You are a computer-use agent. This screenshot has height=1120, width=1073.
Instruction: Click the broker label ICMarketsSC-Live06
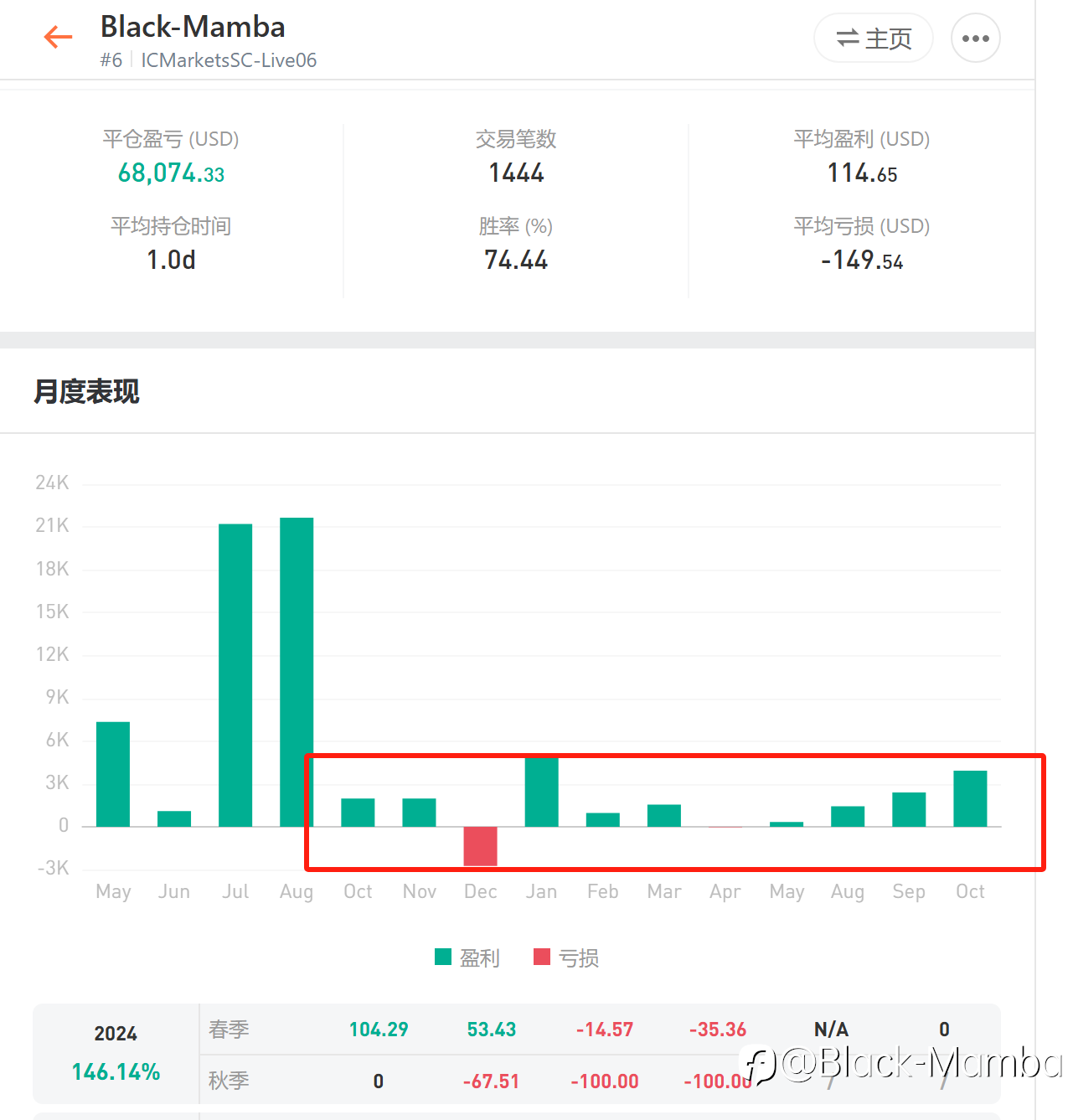click(229, 60)
